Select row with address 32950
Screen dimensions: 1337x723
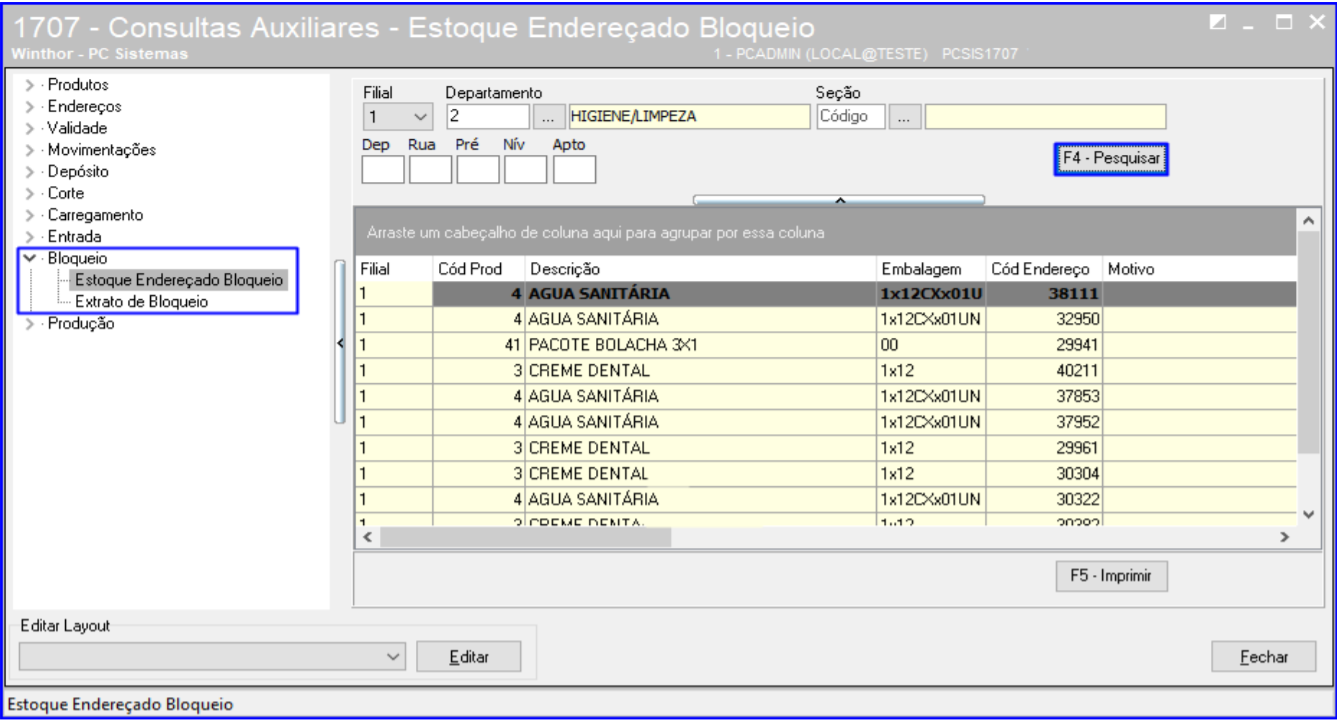click(x=826, y=318)
